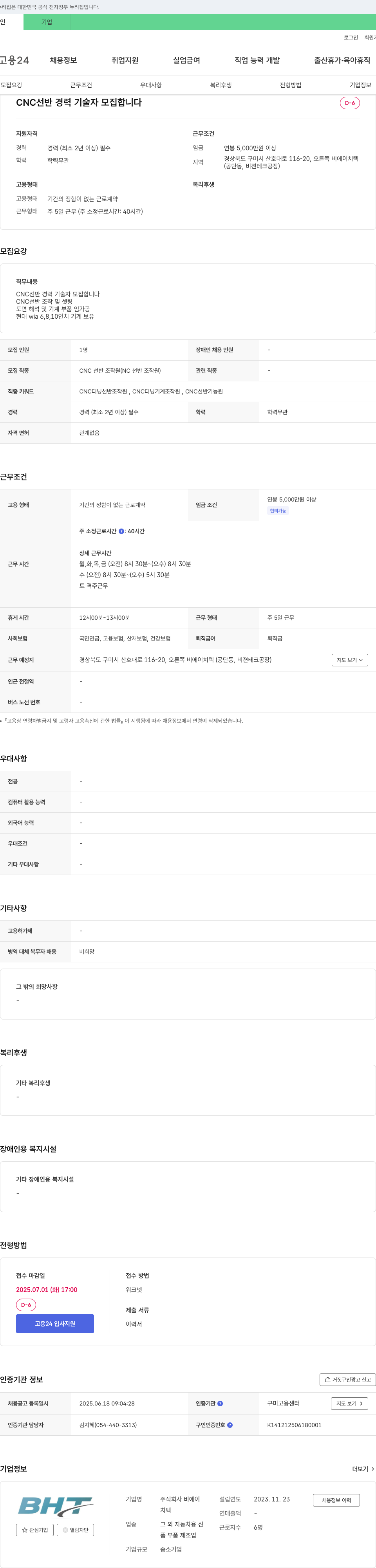
Task: Open 지도 보기 for 구미고용센터
Action: pos(350,1404)
